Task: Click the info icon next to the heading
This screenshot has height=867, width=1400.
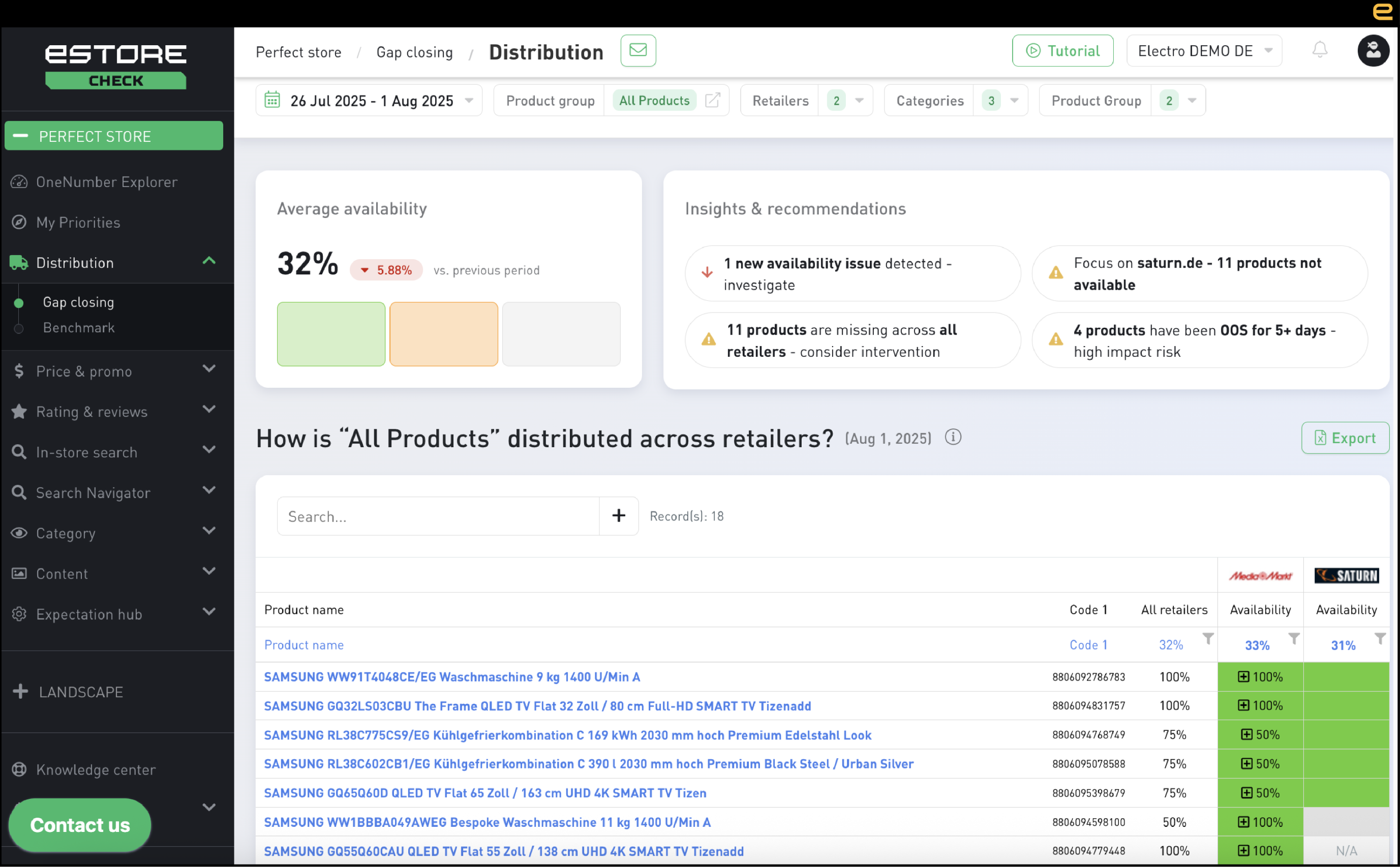Action: pyautogui.click(x=953, y=438)
